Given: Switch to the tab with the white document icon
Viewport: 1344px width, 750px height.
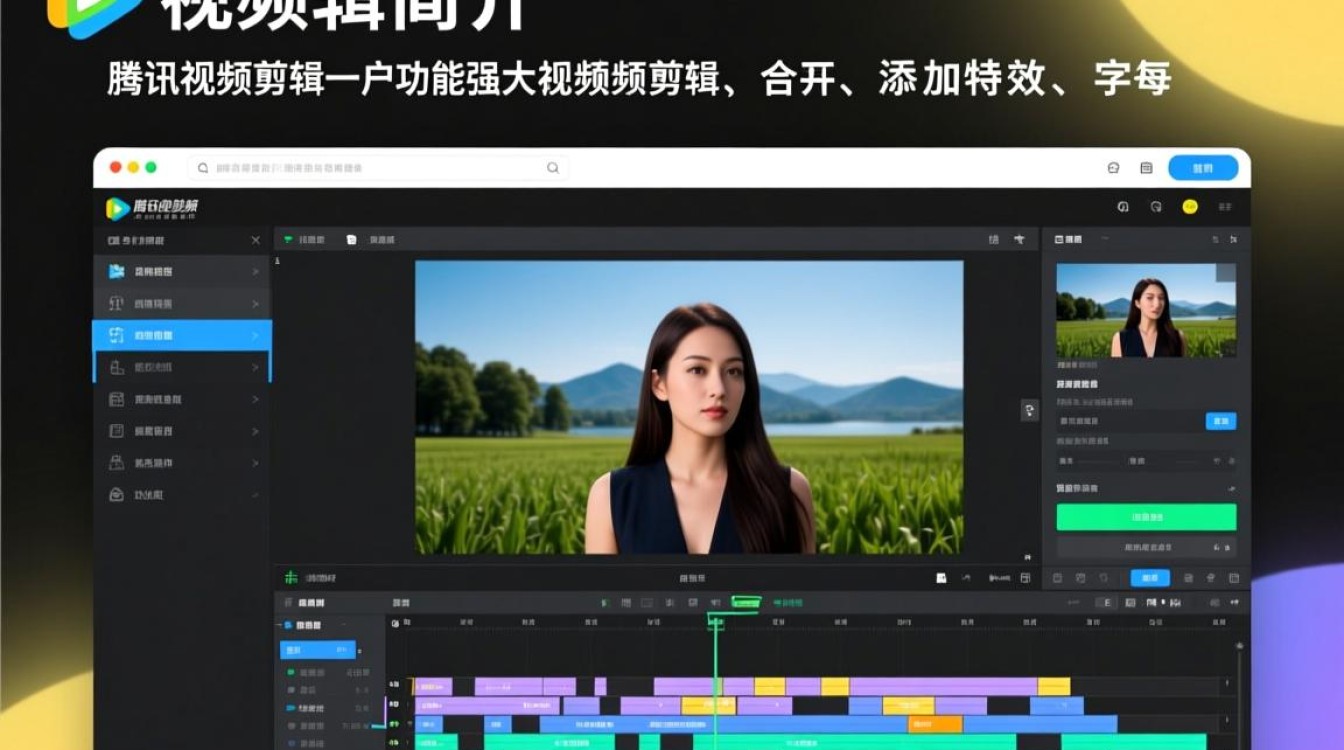Looking at the screenshot, I should (370, 240).
